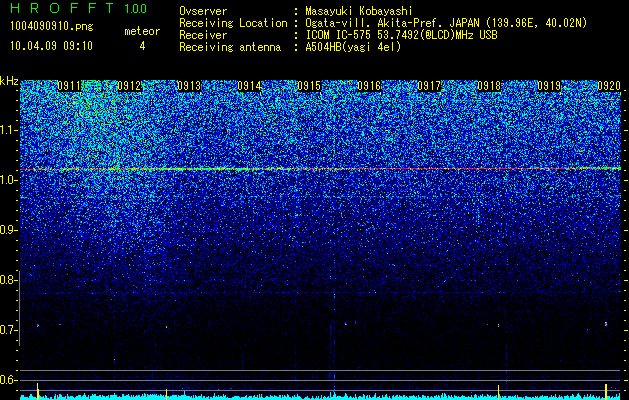Click the Receiving antenna field label
This screenshot has height=400, width=629.
click(x=230, y=47)
